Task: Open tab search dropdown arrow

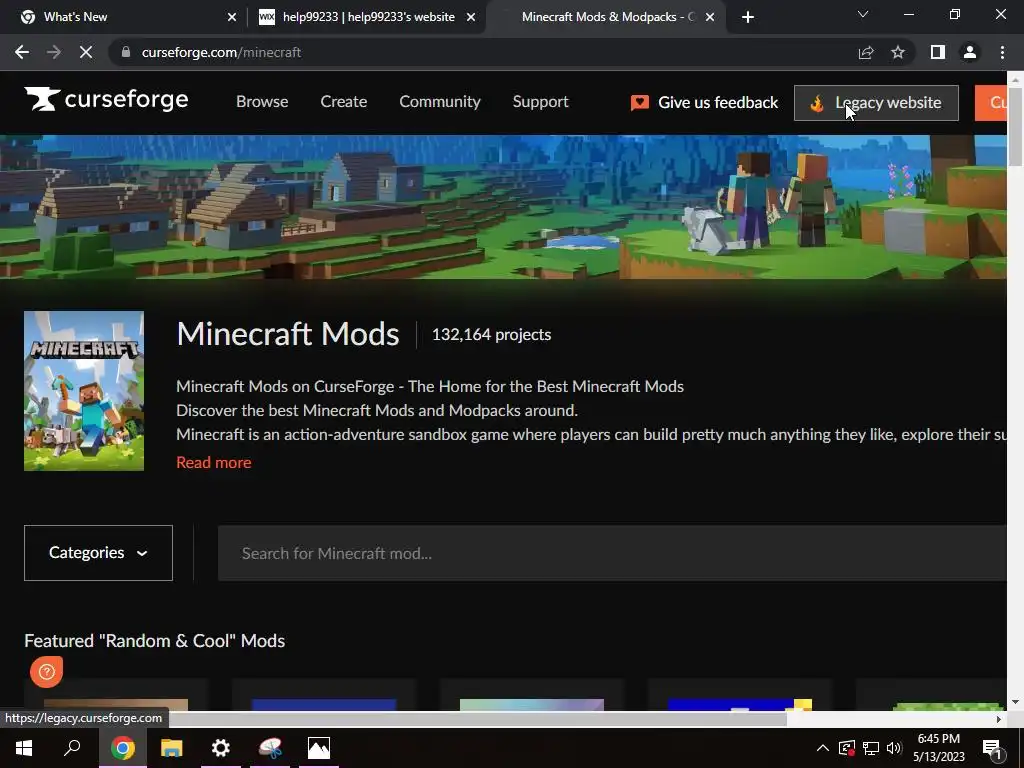Action: click(x=863, y=14)
